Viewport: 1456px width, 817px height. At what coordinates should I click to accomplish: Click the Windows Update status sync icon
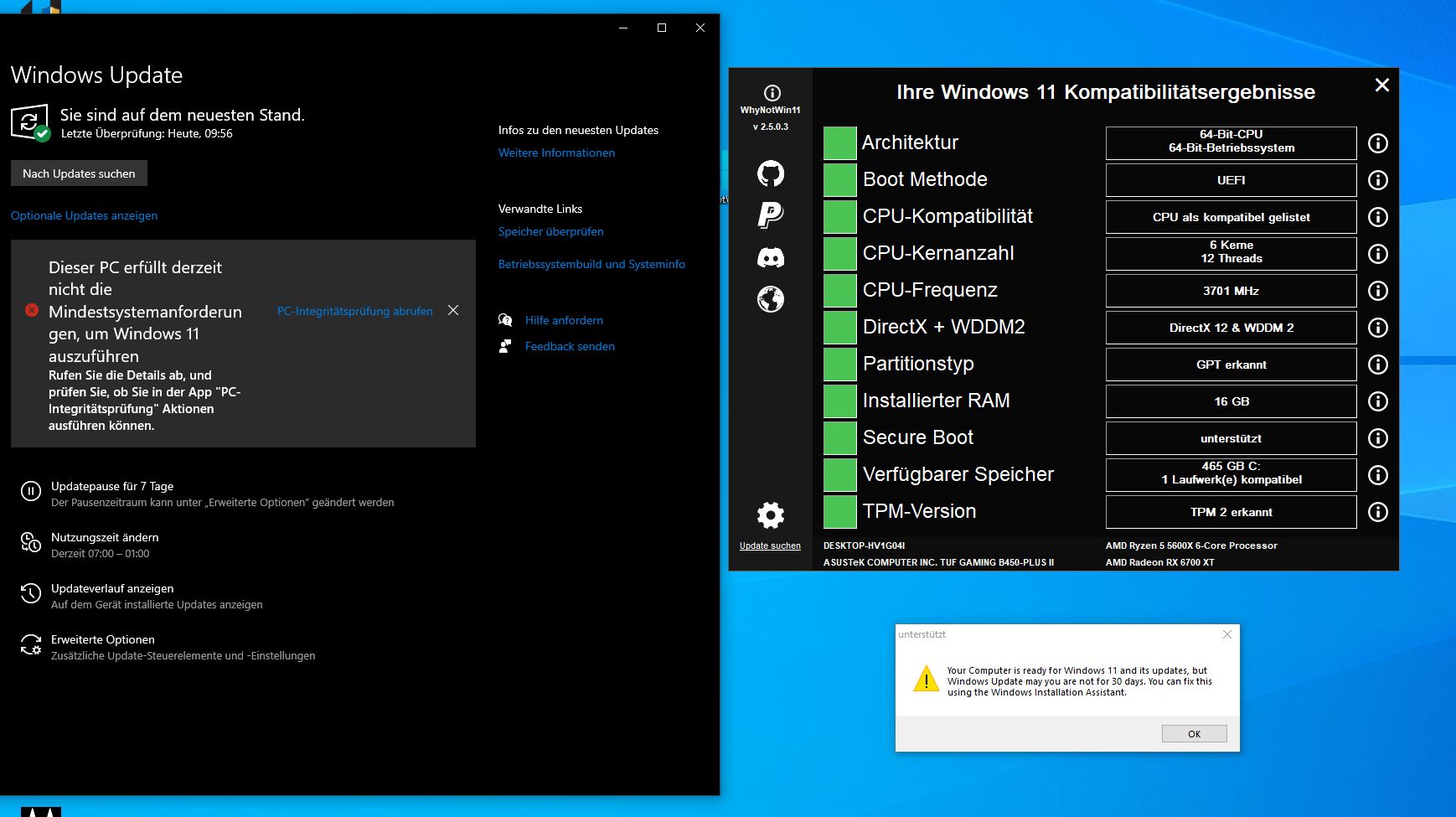pos(30,122)
